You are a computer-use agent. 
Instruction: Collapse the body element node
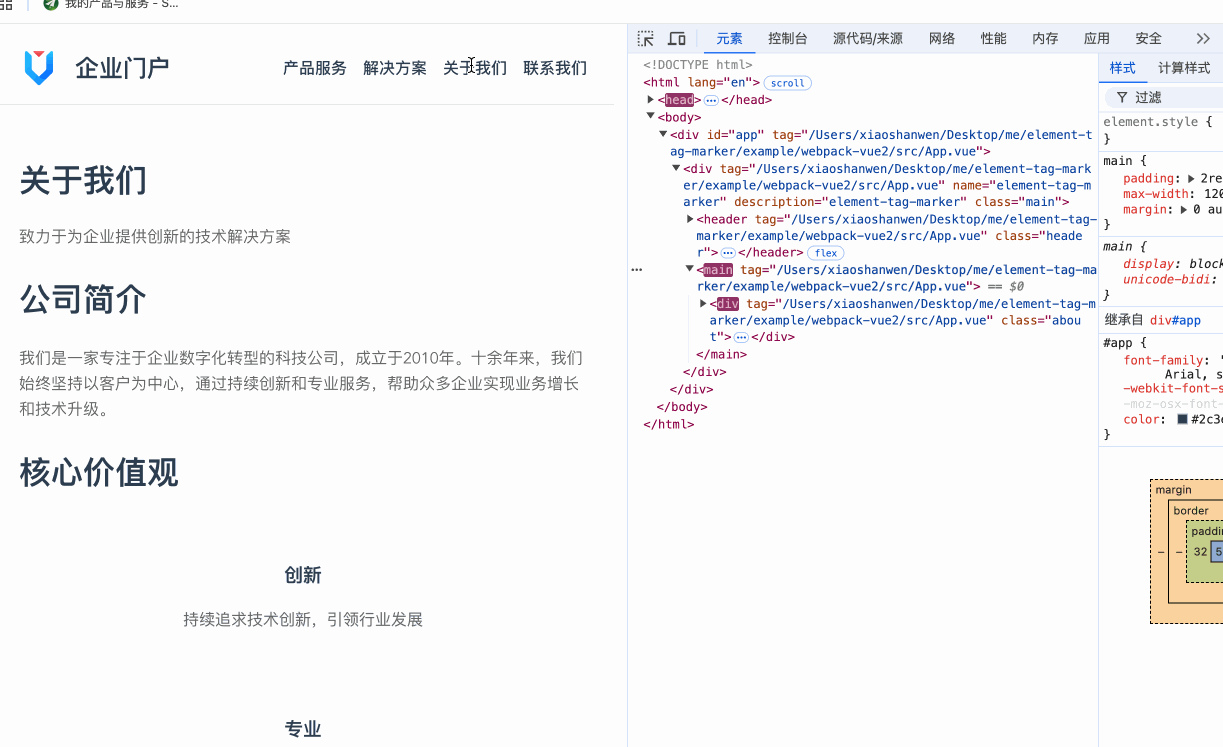tap(651, 117)
